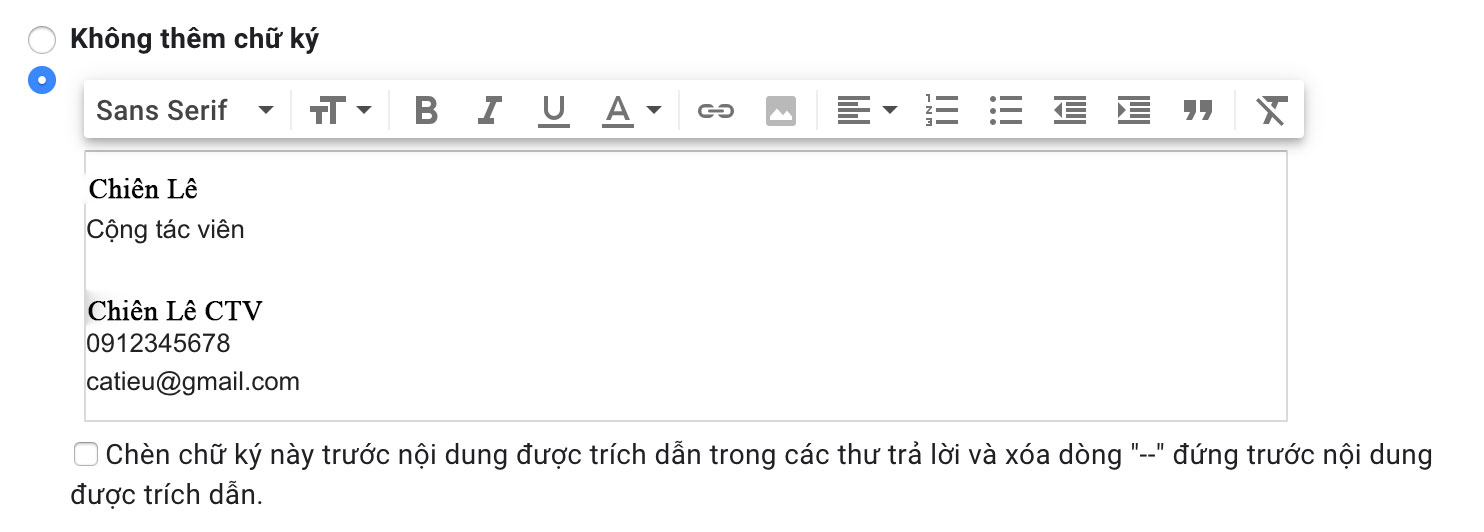Apply italic formatting to signature text
1484x532 pixels.
pyautogui.click(x=489, y=110)
